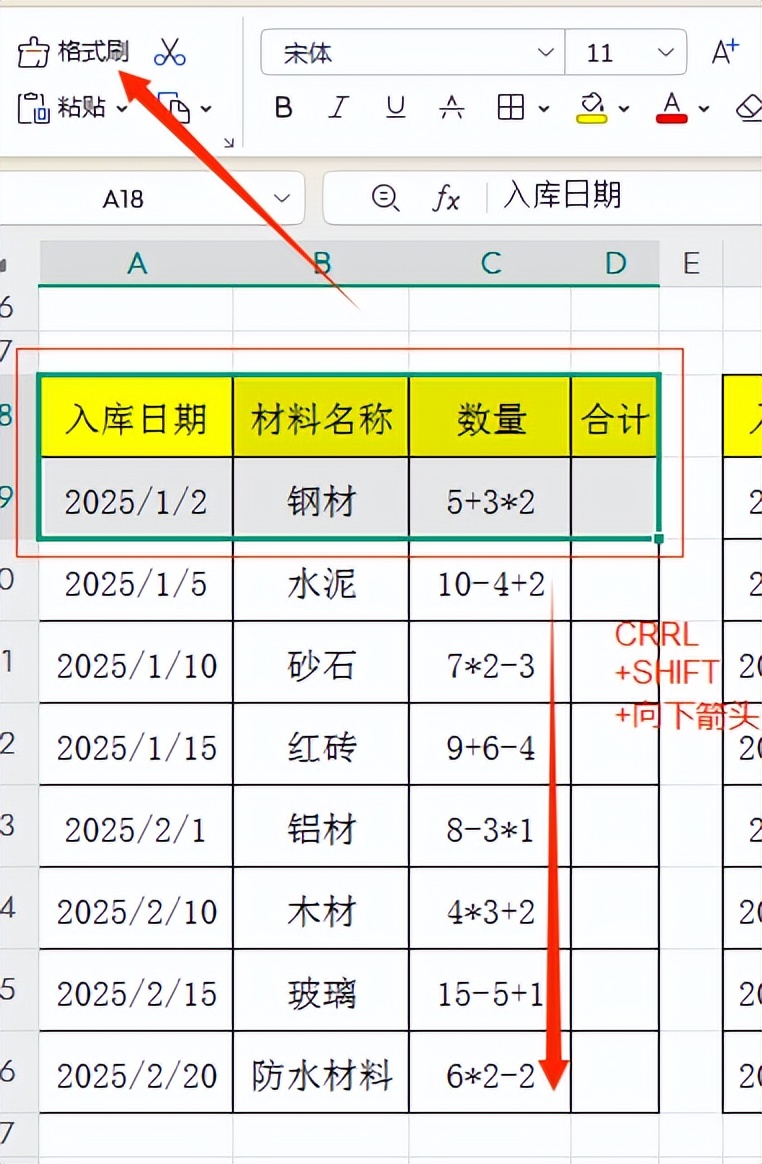Select cell with date 2025/1/15
Screen dimensions: 762x1164
pyautogui.click(x=137, y=745)
